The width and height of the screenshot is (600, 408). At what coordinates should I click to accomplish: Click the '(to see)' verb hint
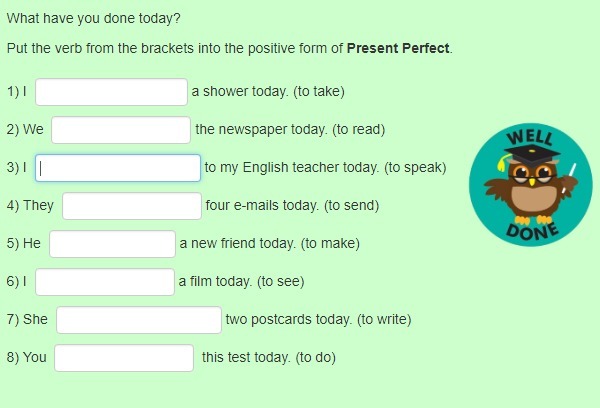[280, 282]
